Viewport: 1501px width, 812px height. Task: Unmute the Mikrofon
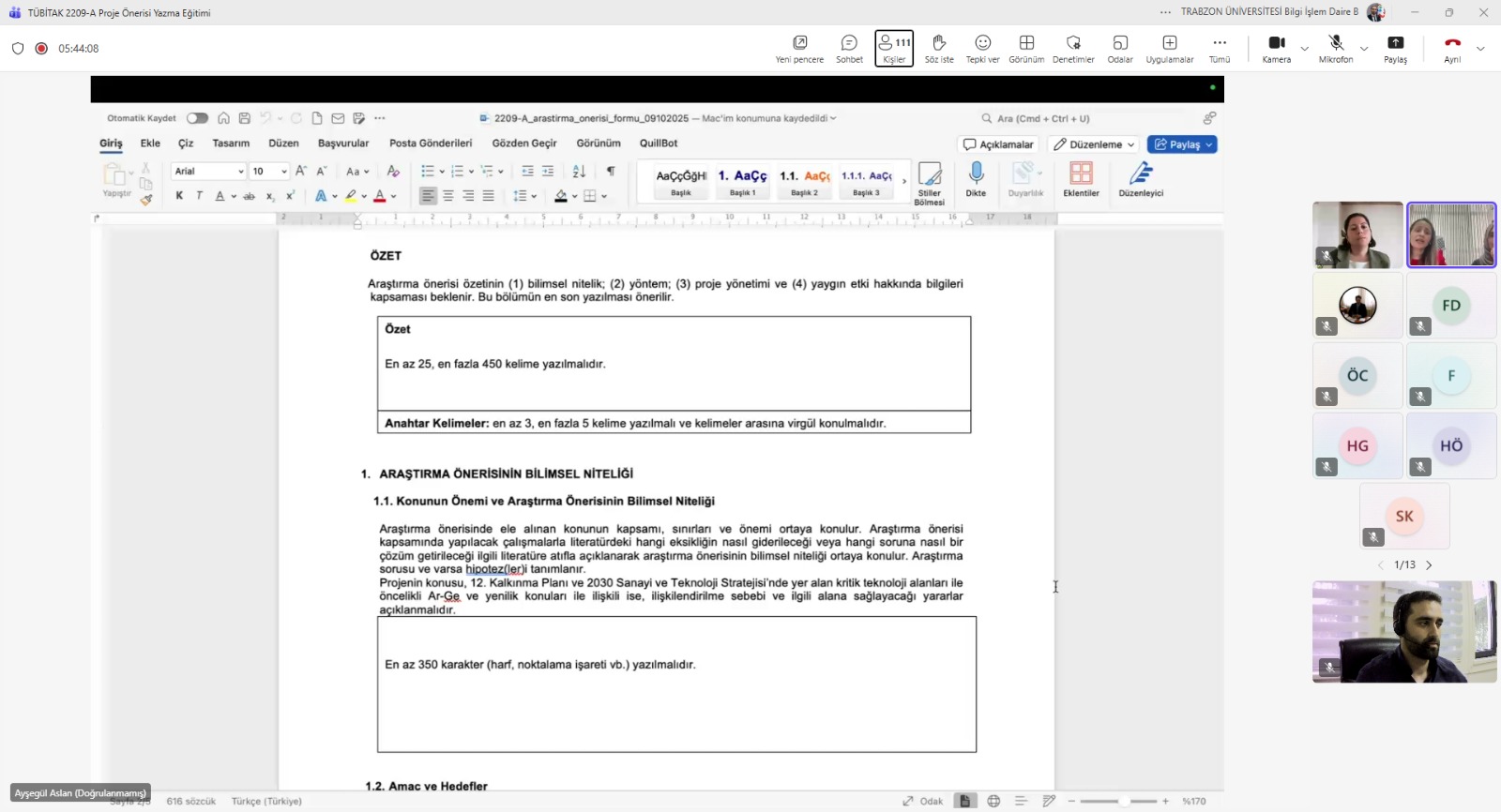coord(1336,48)
